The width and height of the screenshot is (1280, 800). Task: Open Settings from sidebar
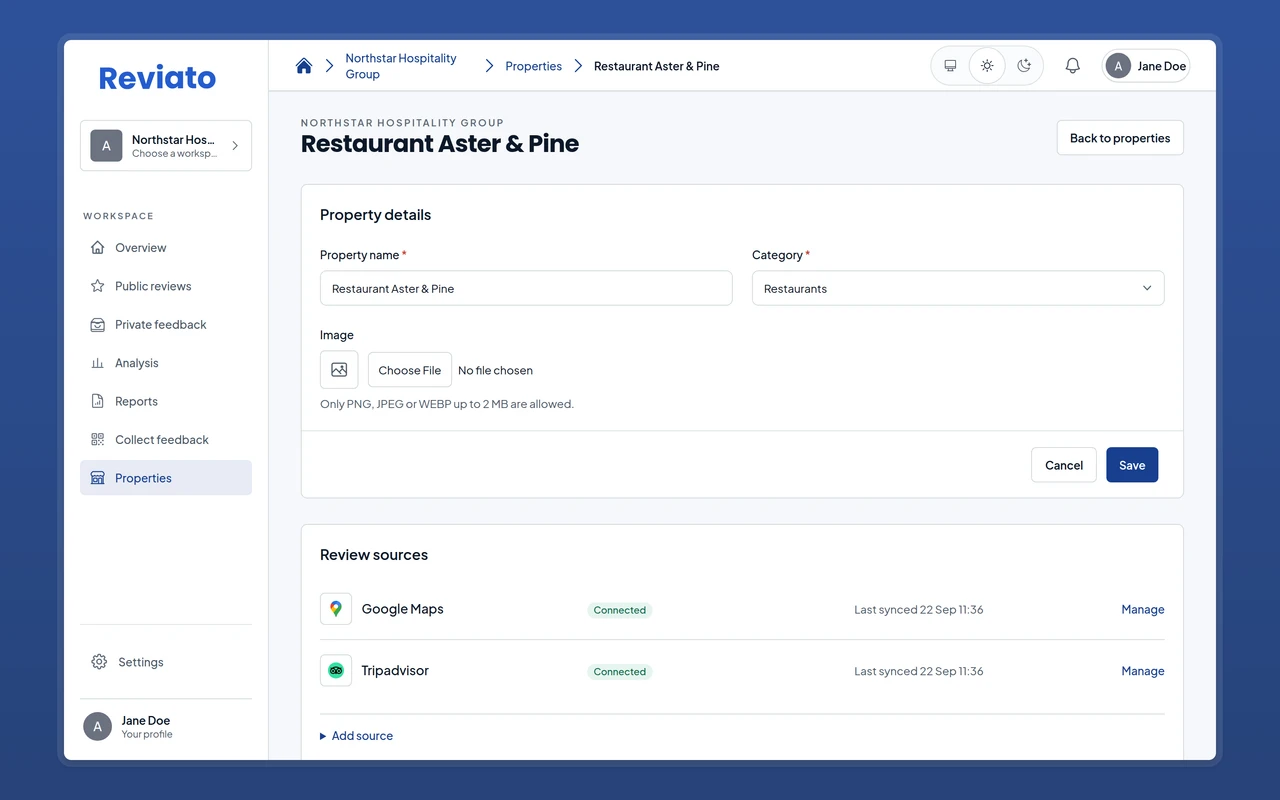[166, 662]
